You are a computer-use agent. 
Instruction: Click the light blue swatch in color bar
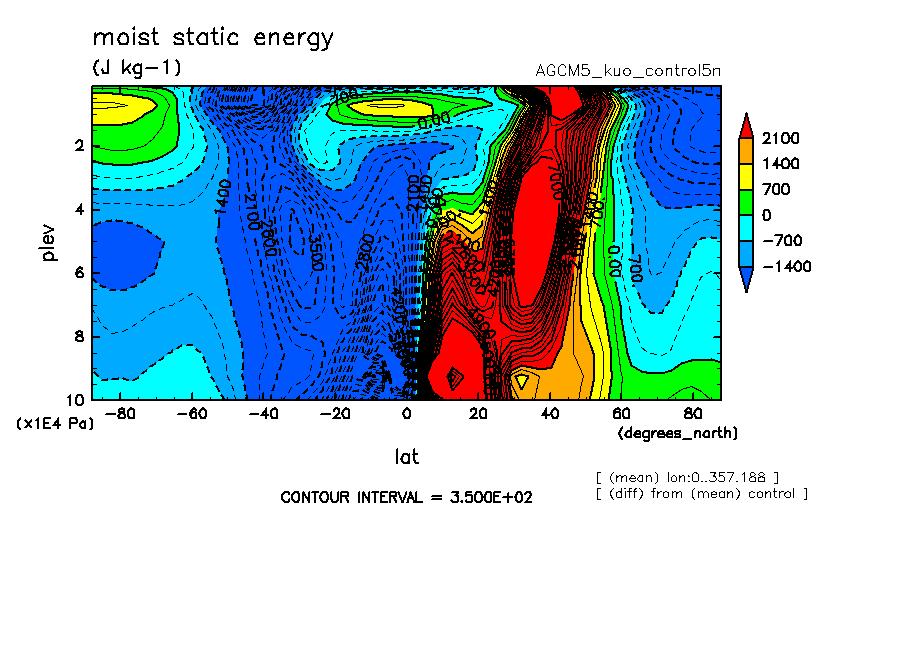coord(746,254)
